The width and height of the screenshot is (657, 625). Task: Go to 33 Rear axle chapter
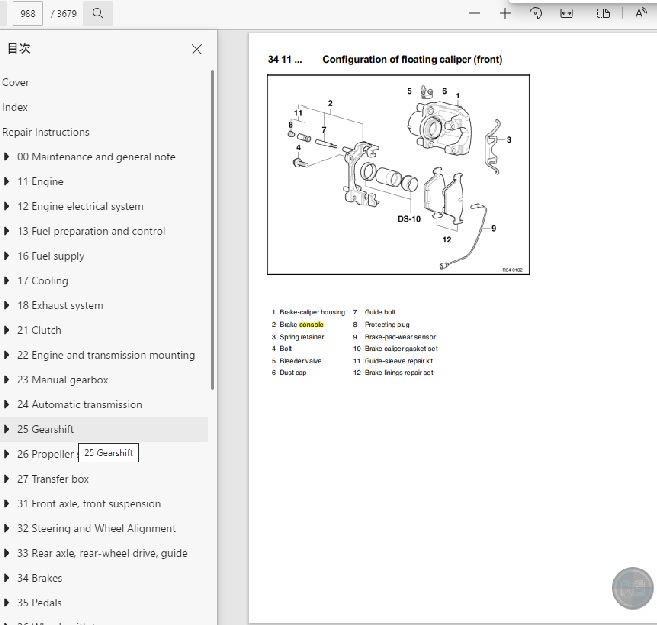pos(102,553)
